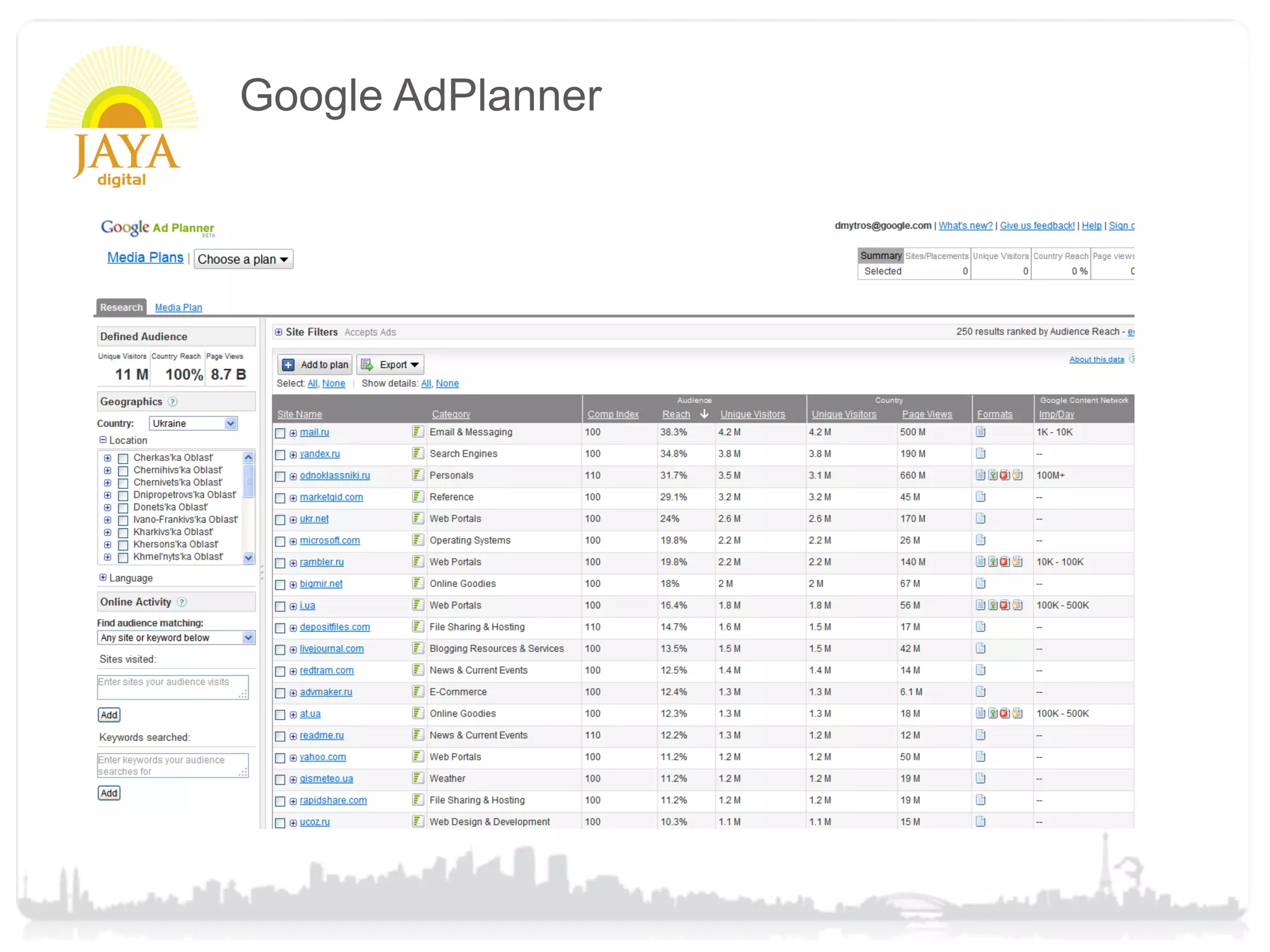Collapse the Location section
The height and width of the screenshot is (952, 1270).
tap(103, 440)
